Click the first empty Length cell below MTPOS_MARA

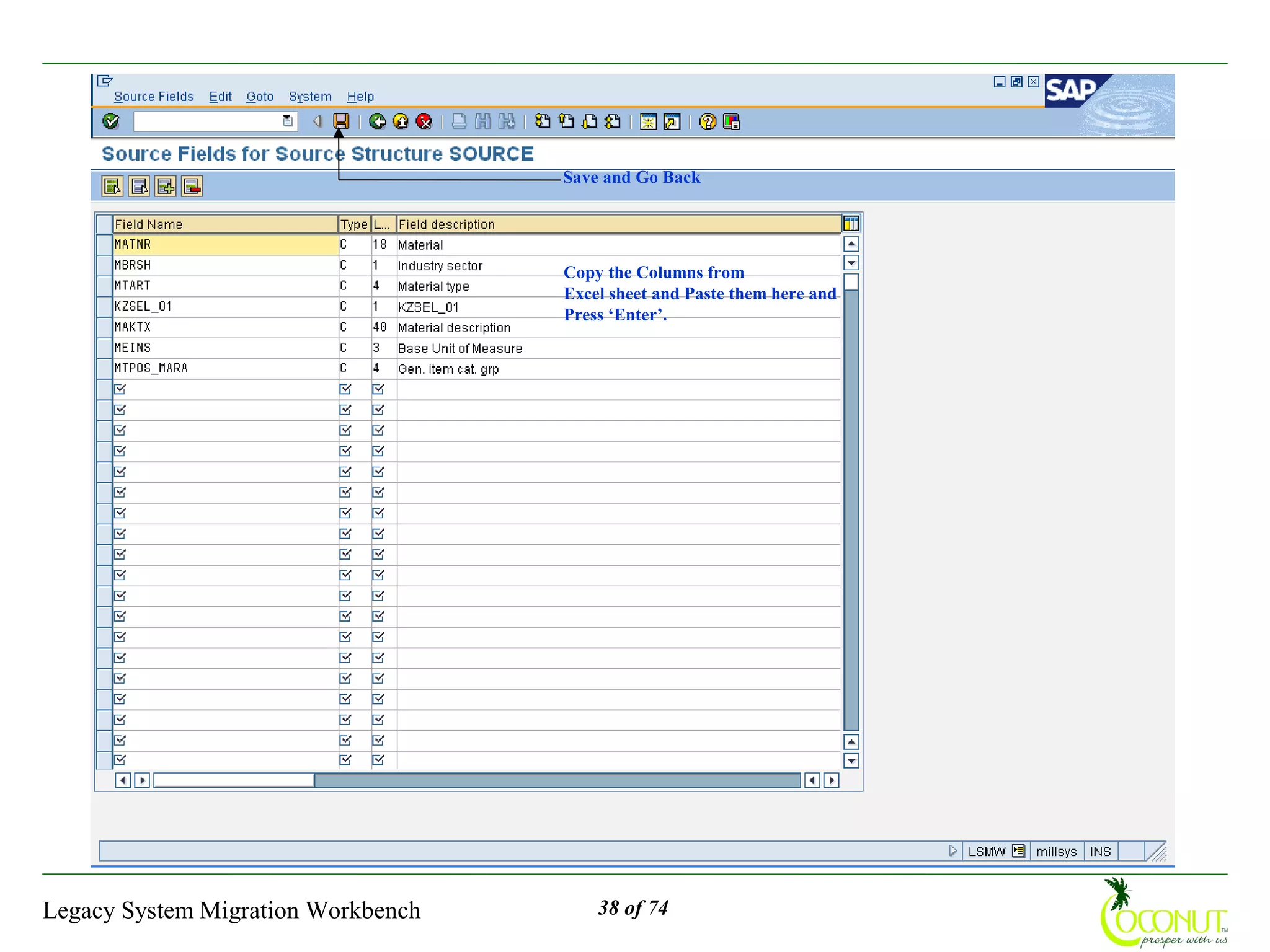pyautogui.click(x=384, y=389)
